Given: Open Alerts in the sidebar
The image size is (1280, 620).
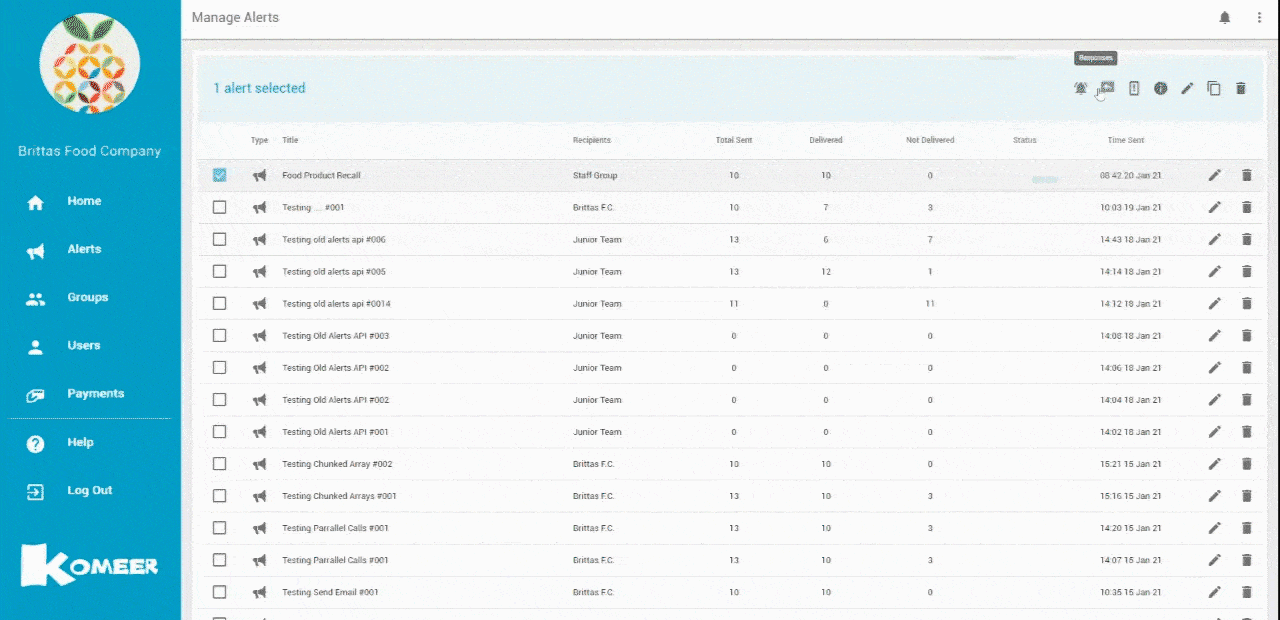Looking at the screenshot, I should pyautogui.click(x=84, y=249).
